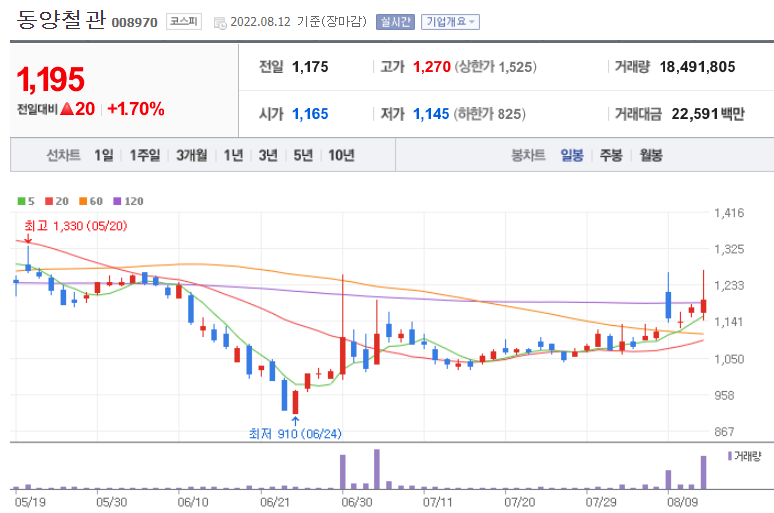774x513 pixels.
Task: Select the 10년 line chart period
Action: [342, 156]
